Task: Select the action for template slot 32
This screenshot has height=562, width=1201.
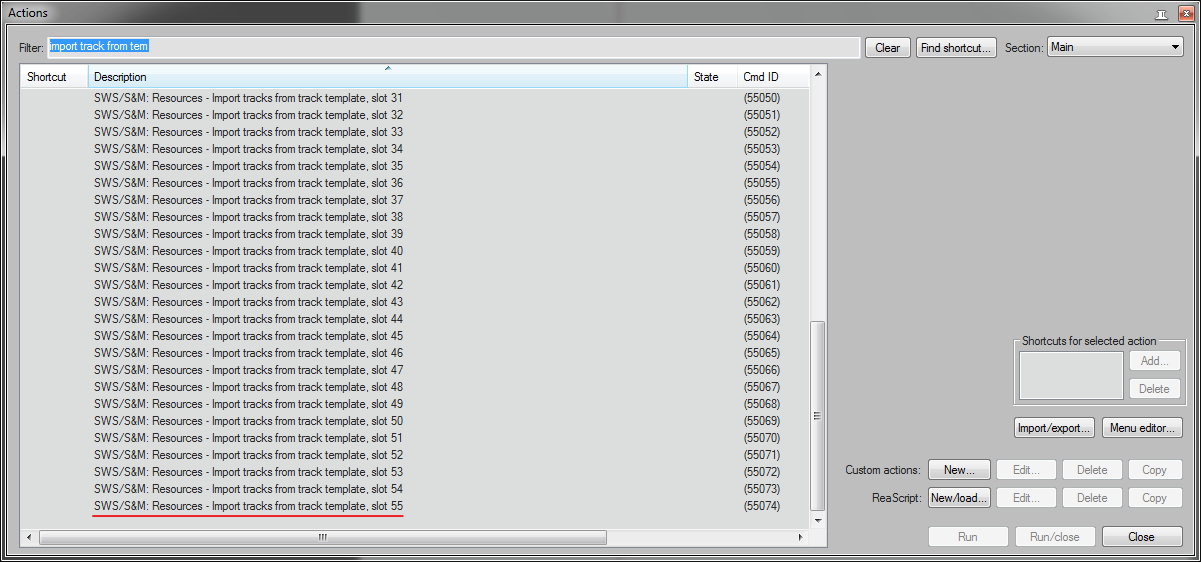Action: coord(248,115)
